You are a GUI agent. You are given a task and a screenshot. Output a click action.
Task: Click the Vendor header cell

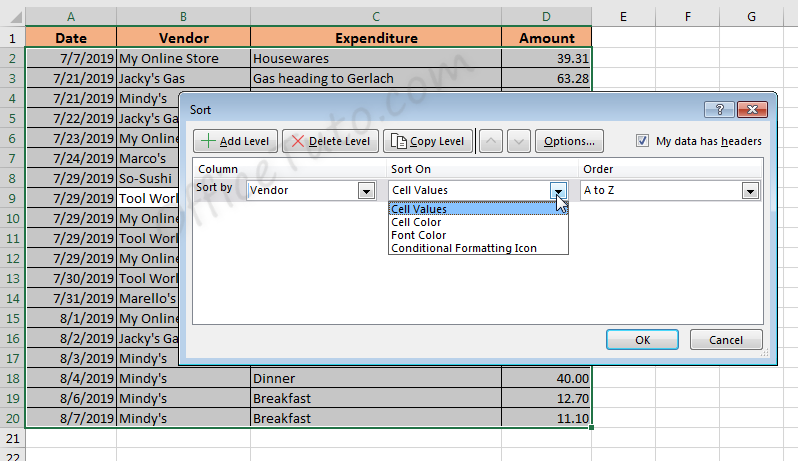pos(183,38)
